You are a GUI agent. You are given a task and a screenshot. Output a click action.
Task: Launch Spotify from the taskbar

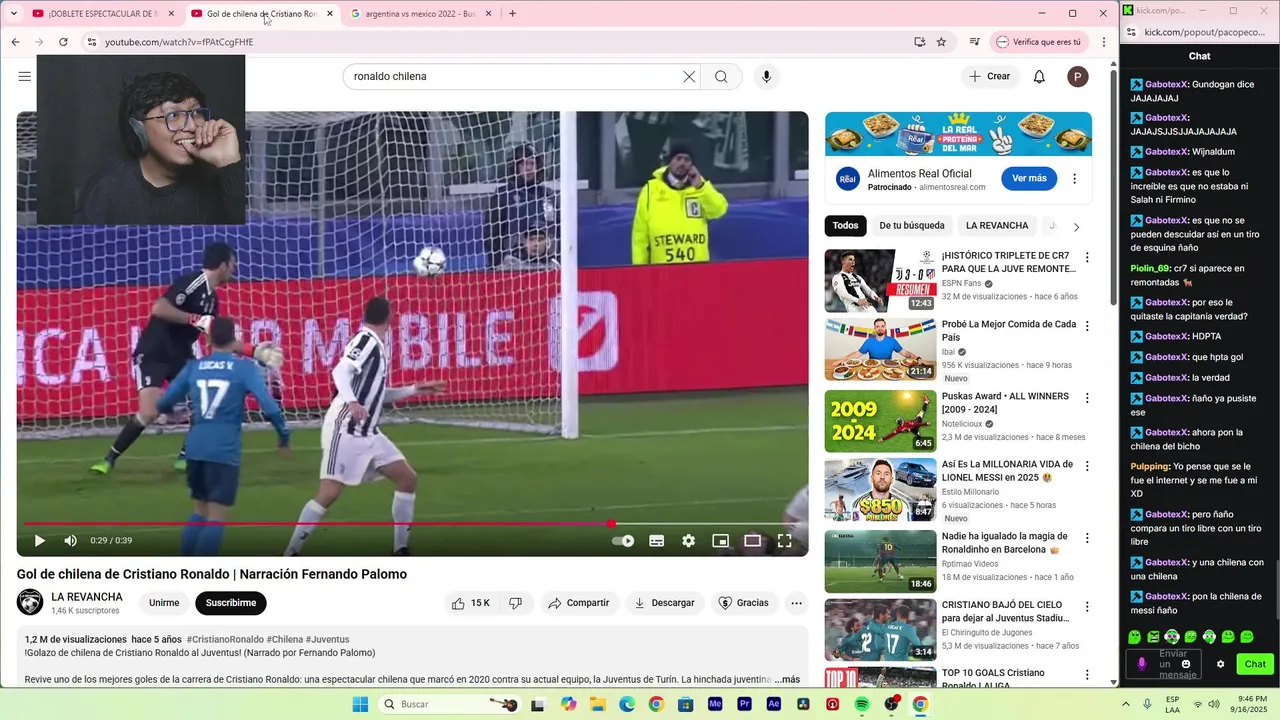pyautogui.click(x=862, y=704)
